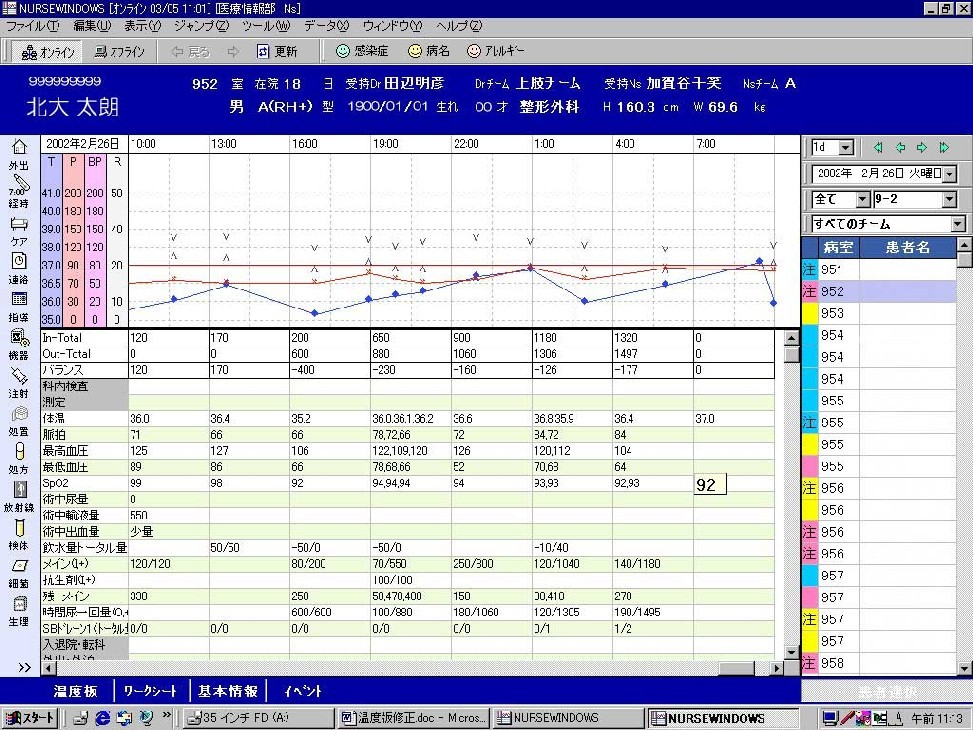This screenshot has width=973, height=730.
Task: Open Internet Explorer quick launch icon
Action: pyautogui.click(x=102, y=718)
